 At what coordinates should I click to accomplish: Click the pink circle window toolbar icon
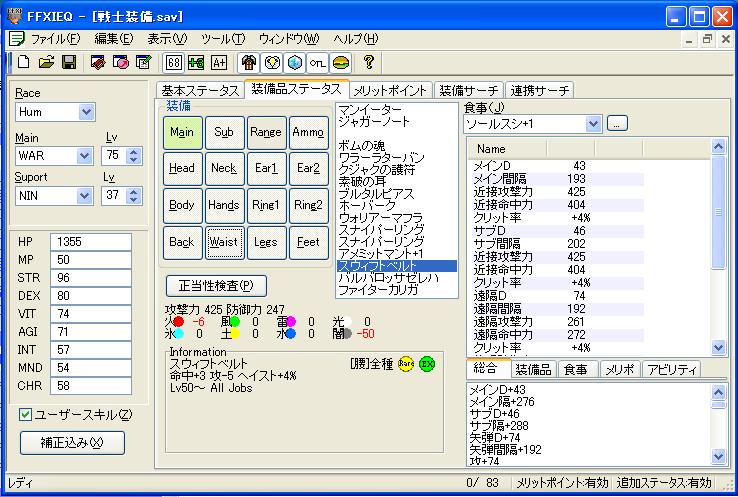[120, 62]
